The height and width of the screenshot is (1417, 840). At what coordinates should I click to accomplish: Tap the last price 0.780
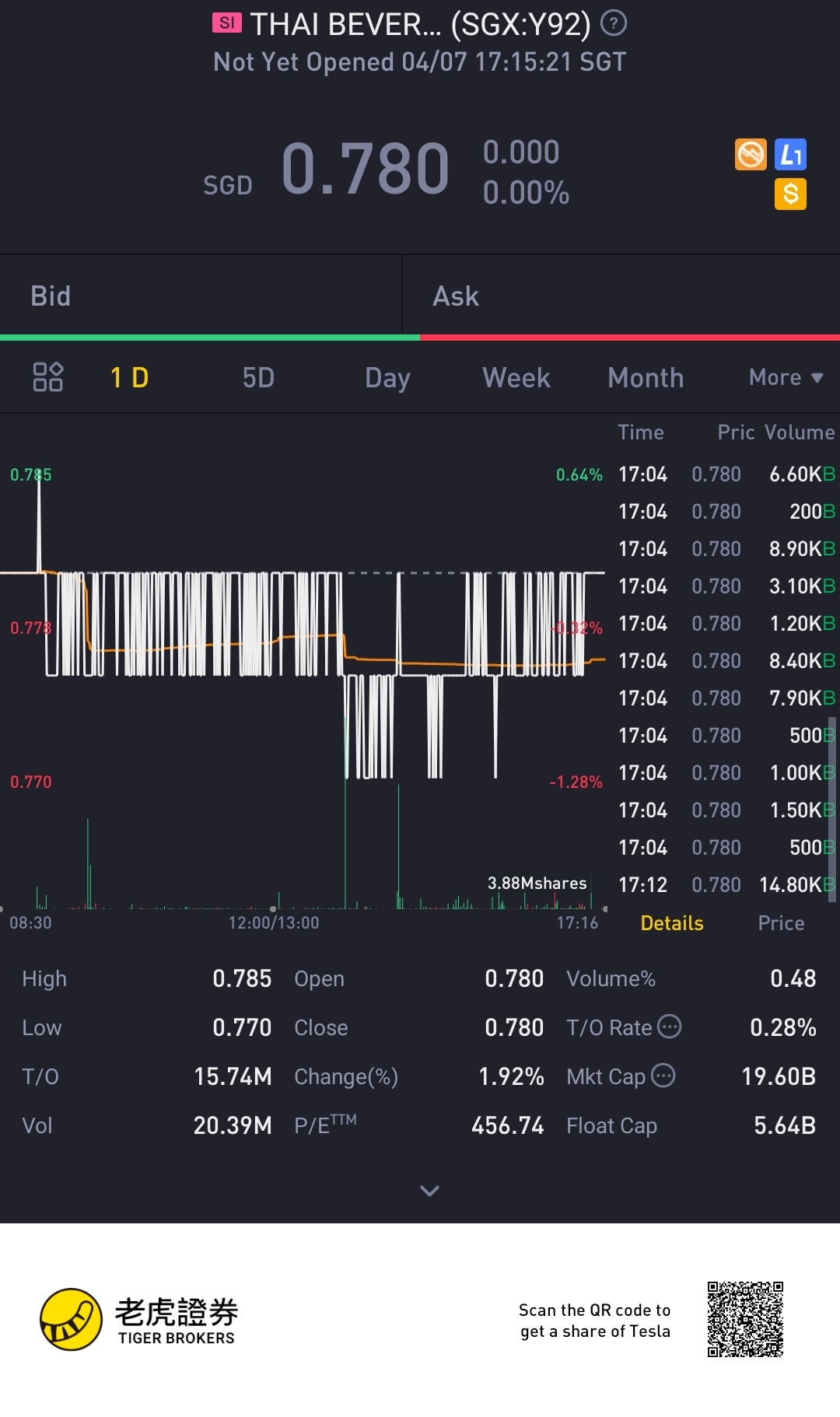(x=366, y=168)
